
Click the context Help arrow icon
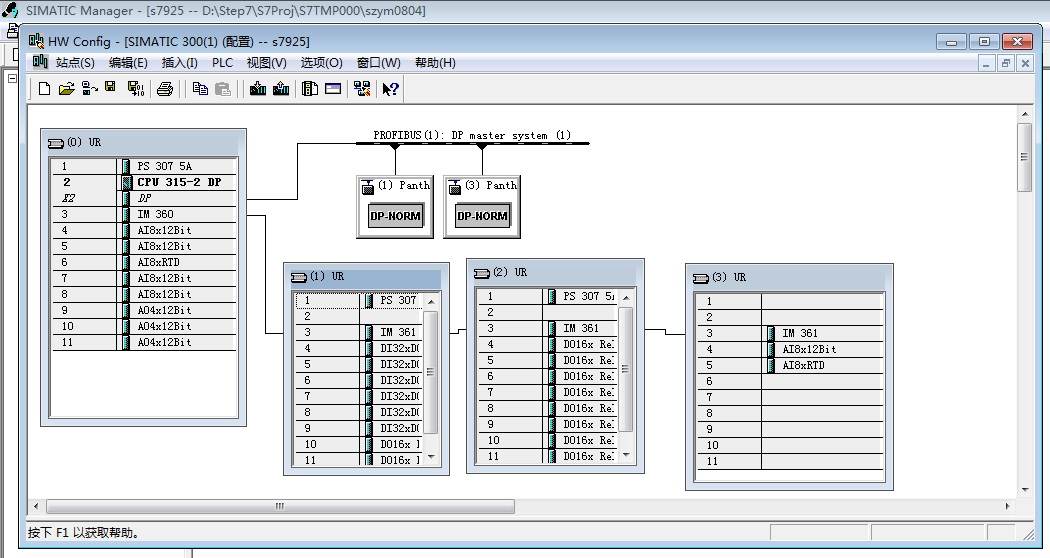click(390, 88)
